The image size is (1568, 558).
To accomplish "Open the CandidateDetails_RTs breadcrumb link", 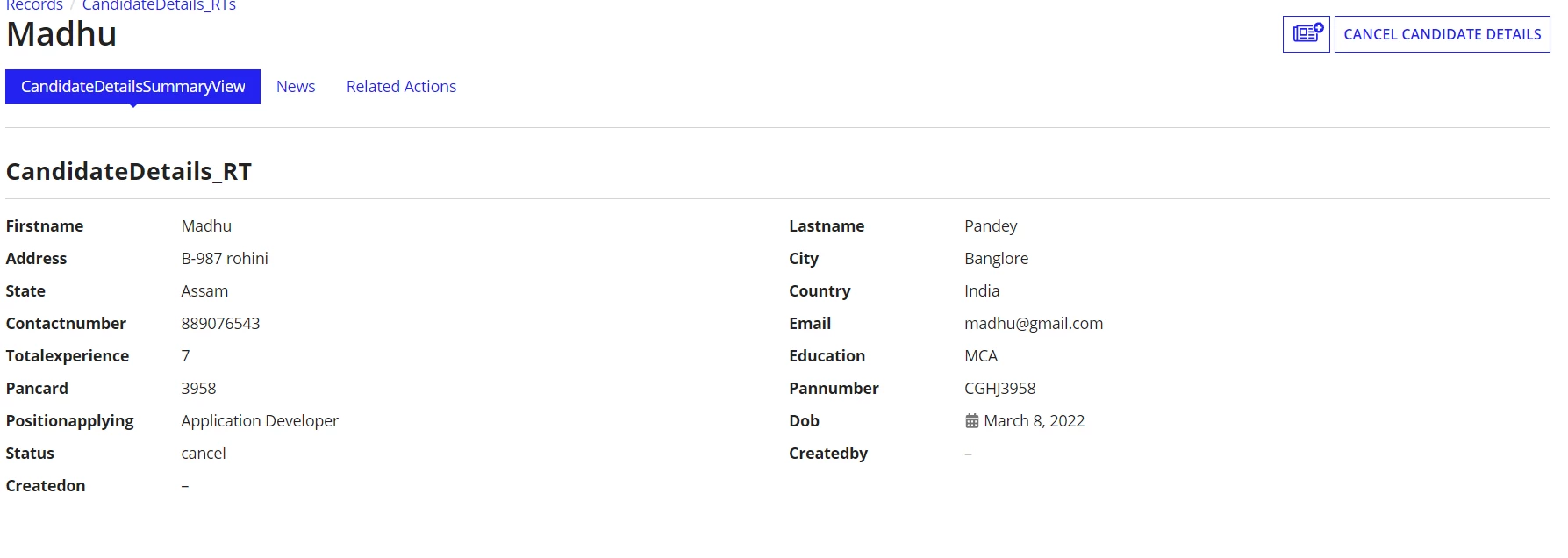I will pyautogui.click(x=159, y=5).
